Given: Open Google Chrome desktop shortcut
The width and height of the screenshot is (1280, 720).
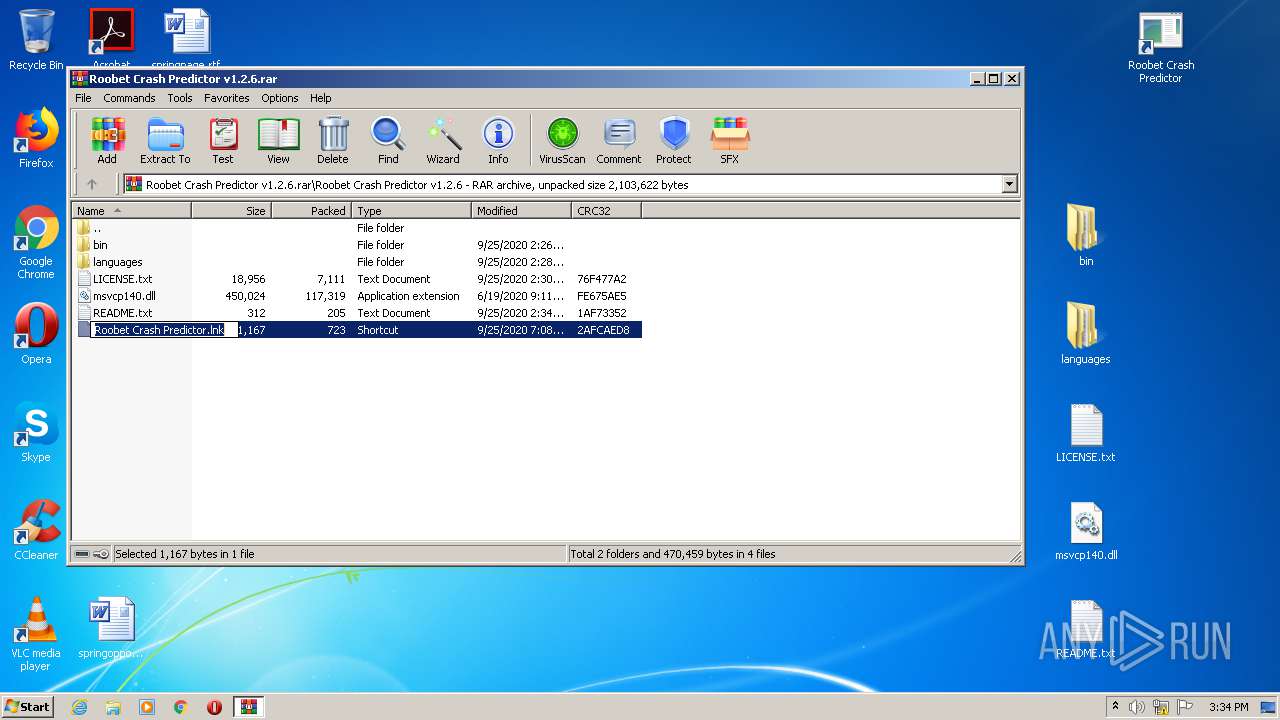Looking at the screenshot, I should (36, 242).
